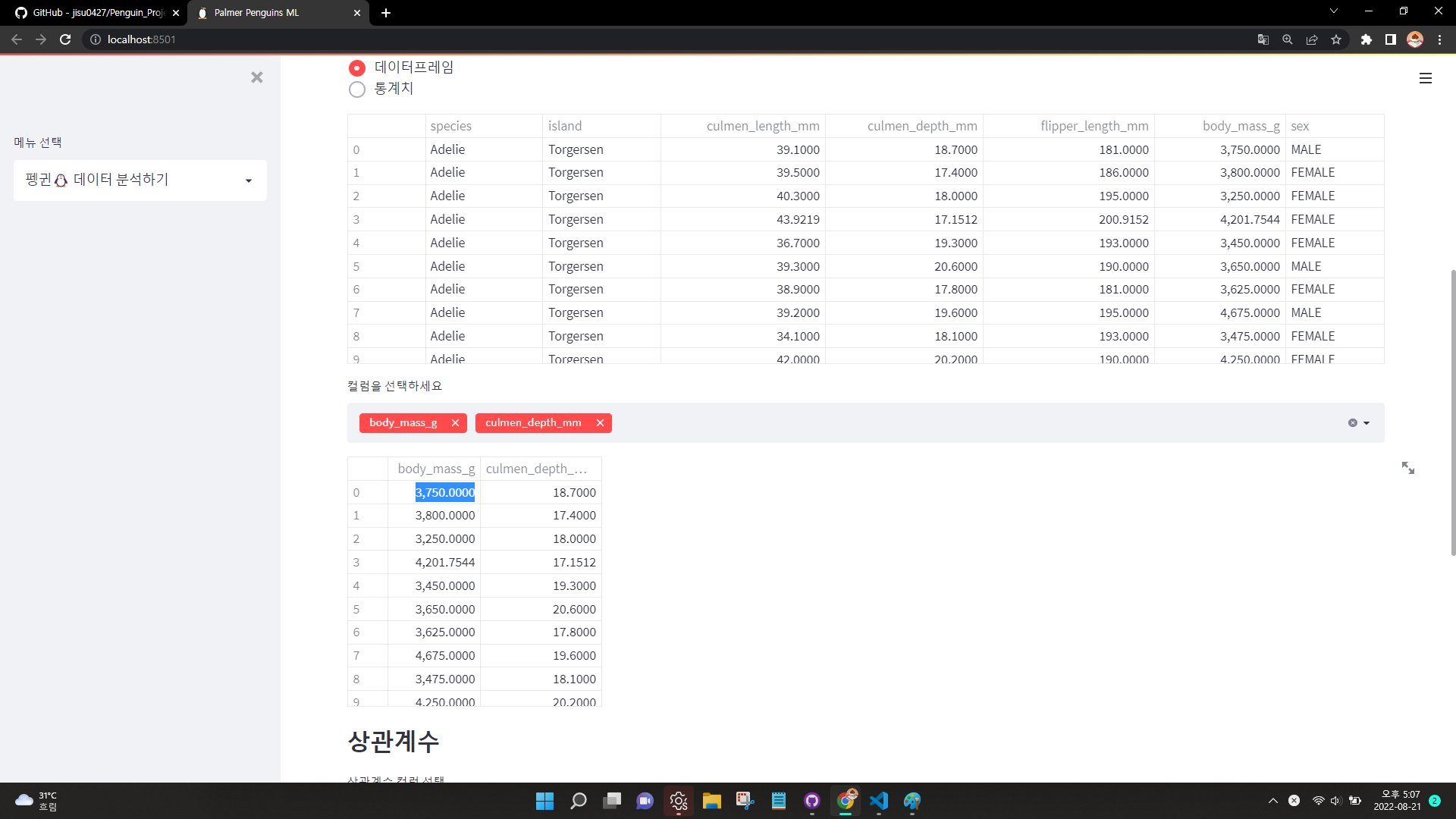Open a new browser tab
The height and width of the screenshot is (819, 1456).
click(x=386, y=13)
